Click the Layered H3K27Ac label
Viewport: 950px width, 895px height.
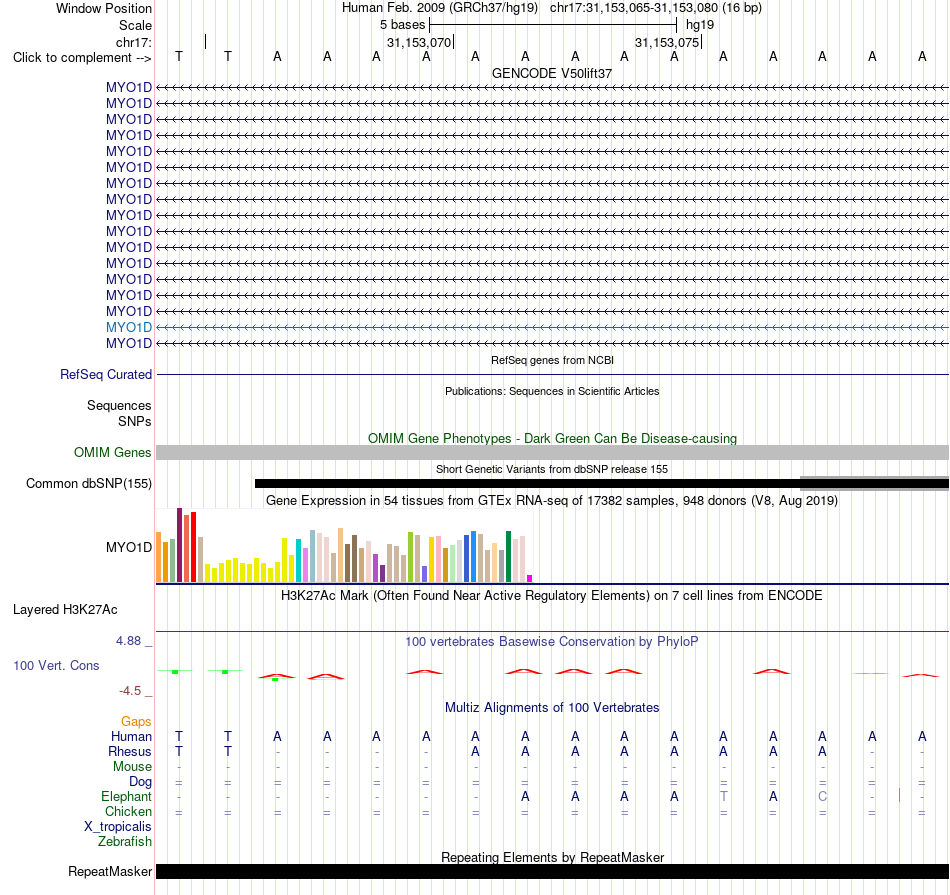click(x=65, y=610)
